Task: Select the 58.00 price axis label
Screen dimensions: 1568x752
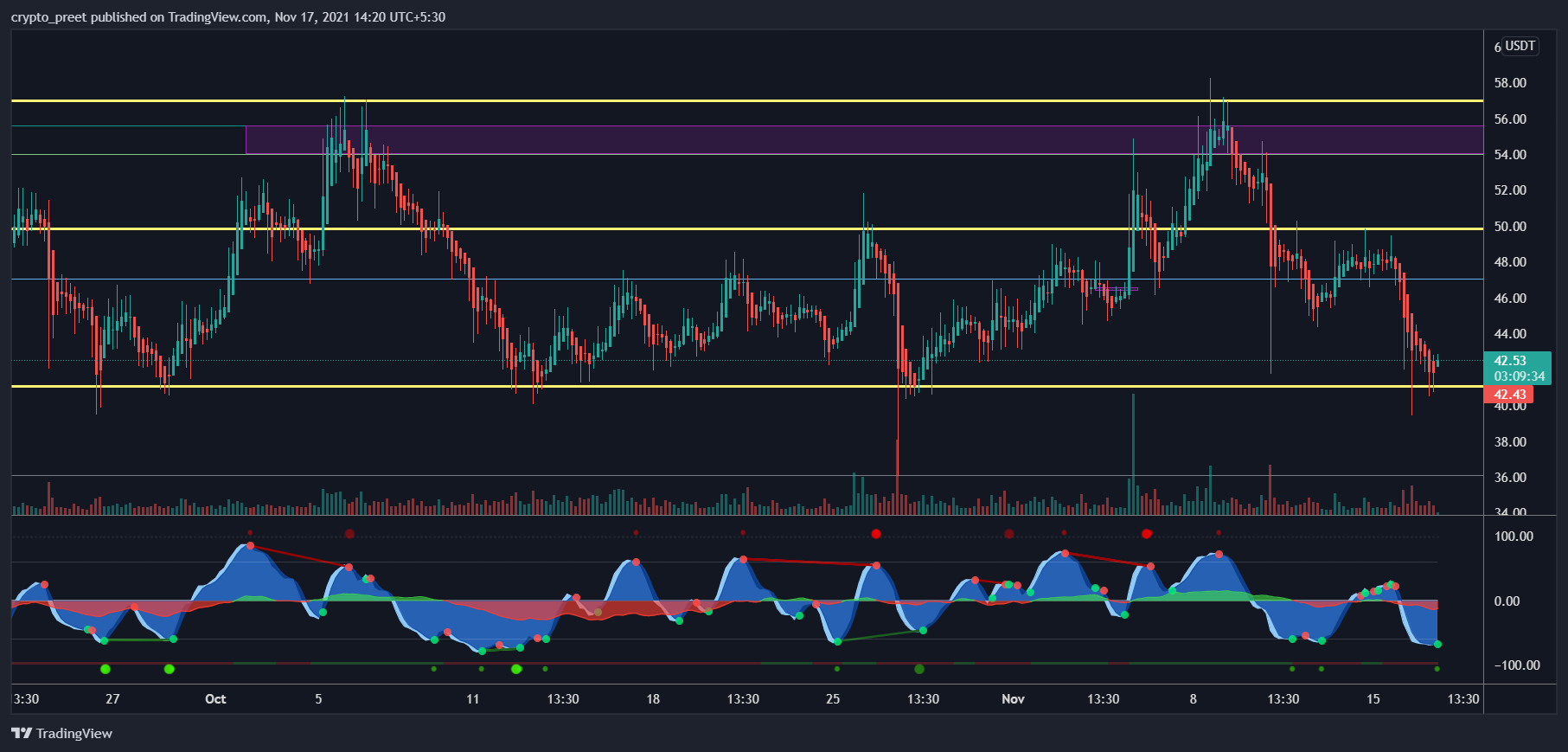Action: click(1510, 83)
